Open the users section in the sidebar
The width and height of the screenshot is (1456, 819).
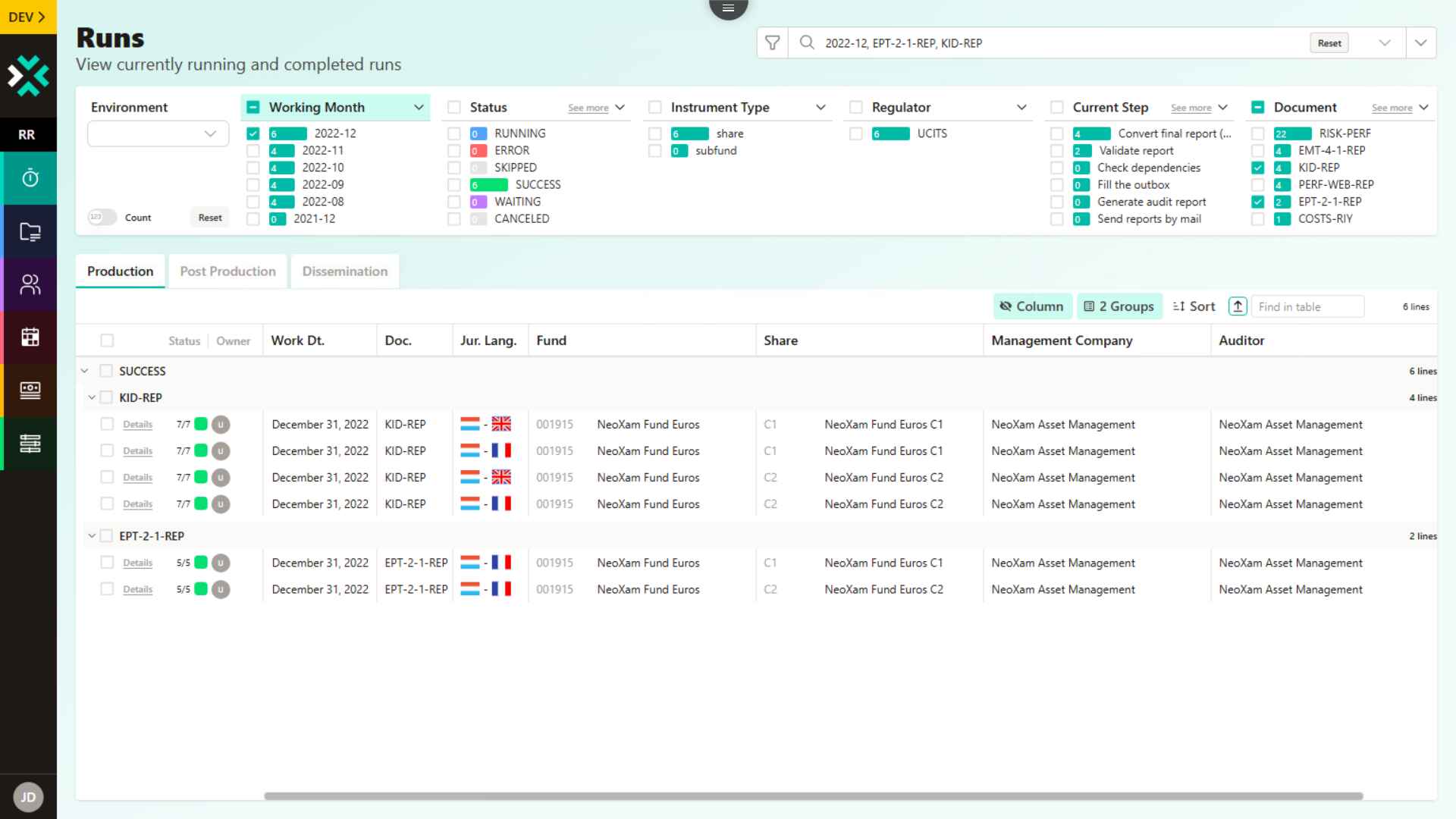[x=30, y=284]
